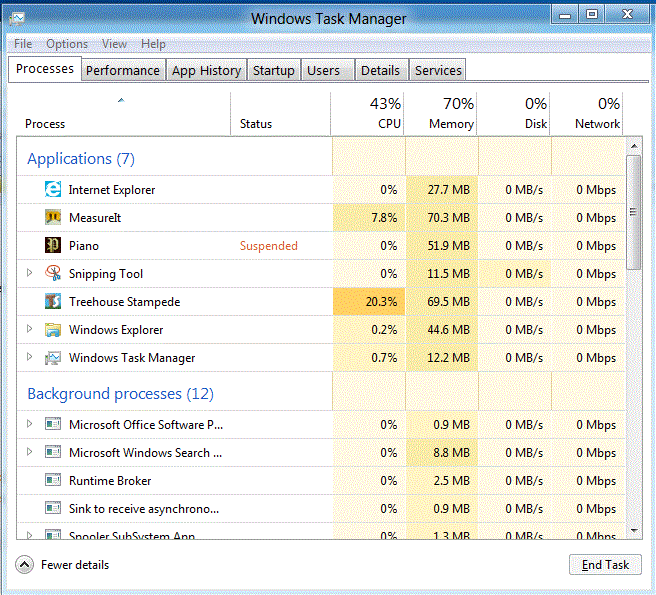Click the Sink to receive asynchronous icon

tap(53, 508)
